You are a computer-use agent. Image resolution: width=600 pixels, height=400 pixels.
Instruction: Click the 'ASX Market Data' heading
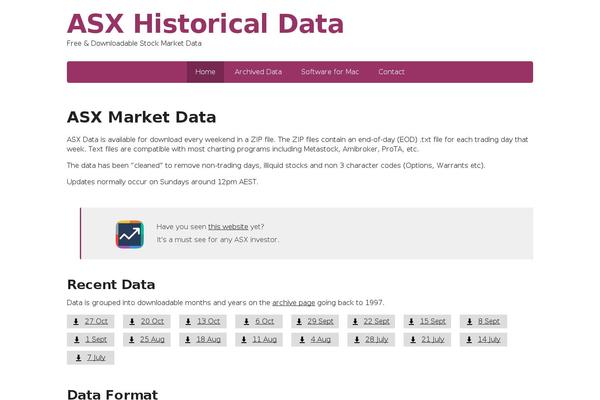point(142,117)
